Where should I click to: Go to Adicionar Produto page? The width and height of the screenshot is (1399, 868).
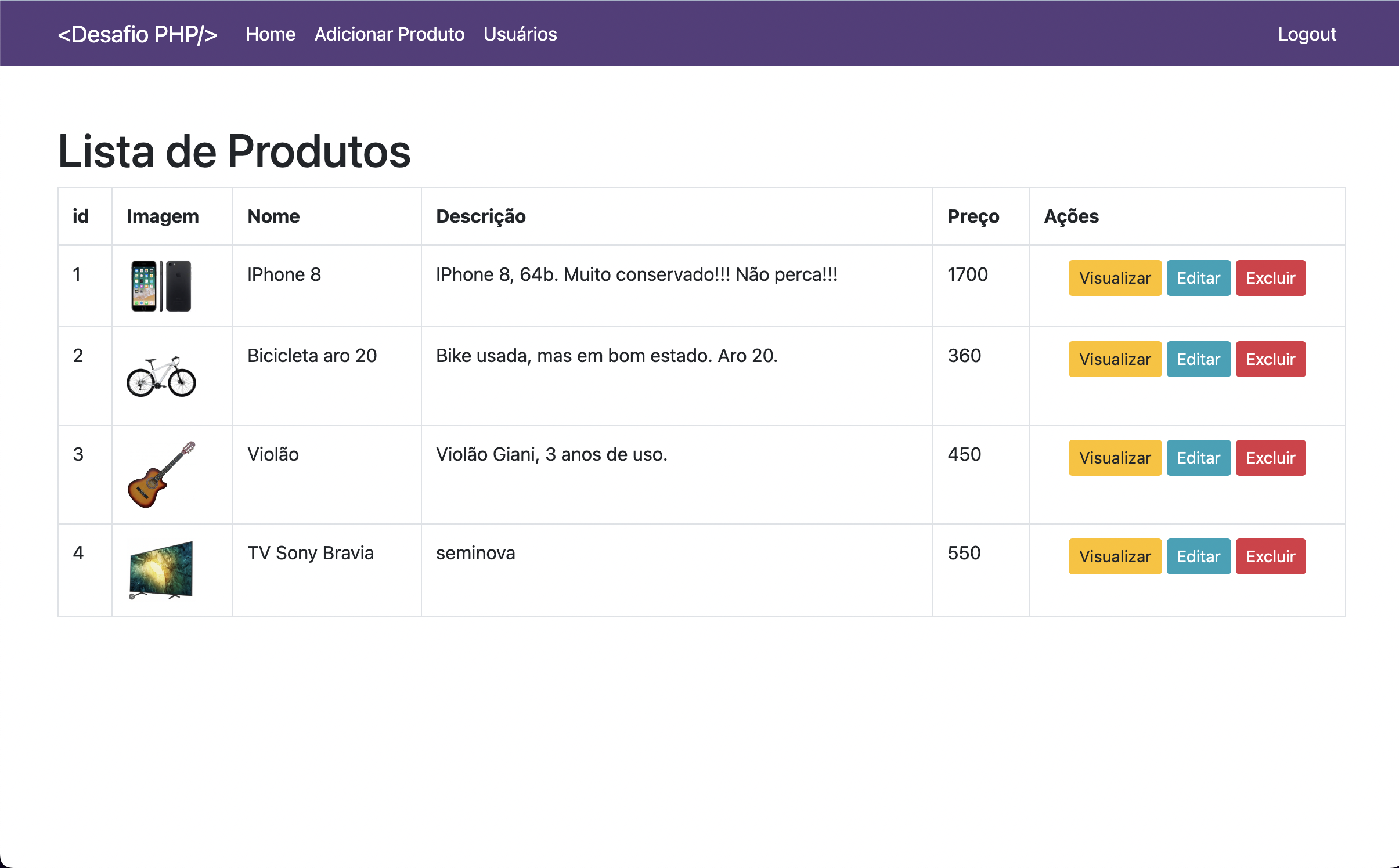(x=389, y=34)
